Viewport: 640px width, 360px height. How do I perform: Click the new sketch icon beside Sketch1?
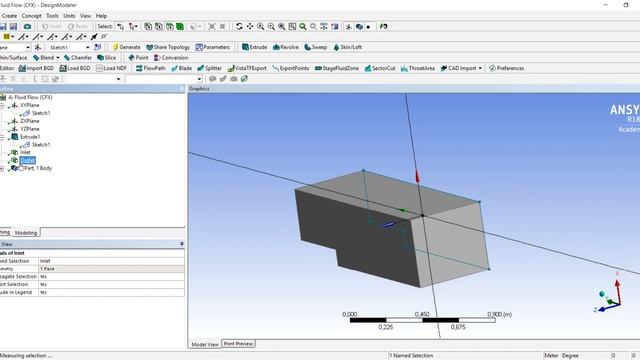[x=97, y=47]
